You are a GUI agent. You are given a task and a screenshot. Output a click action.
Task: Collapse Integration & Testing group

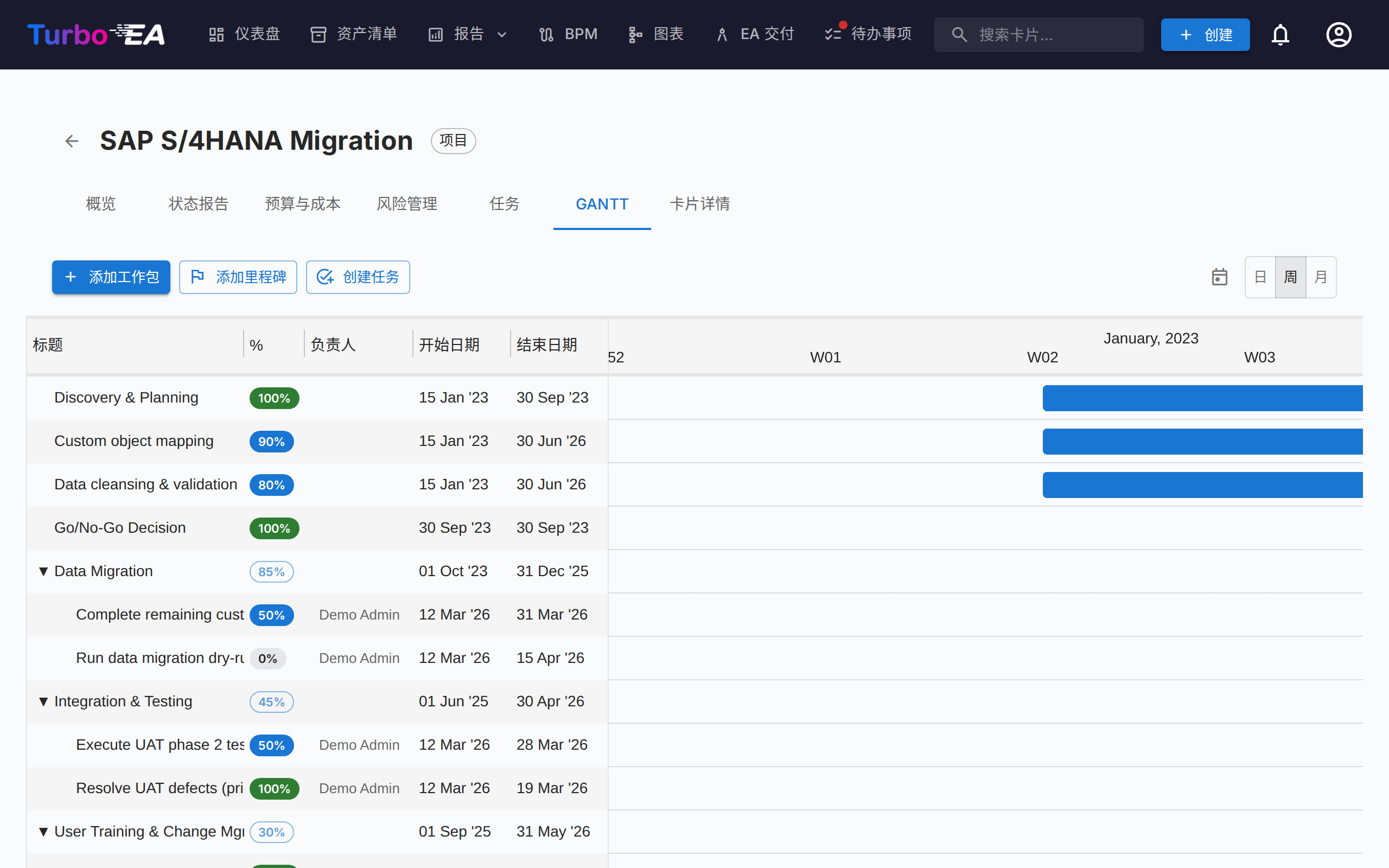tap(43, 701)
